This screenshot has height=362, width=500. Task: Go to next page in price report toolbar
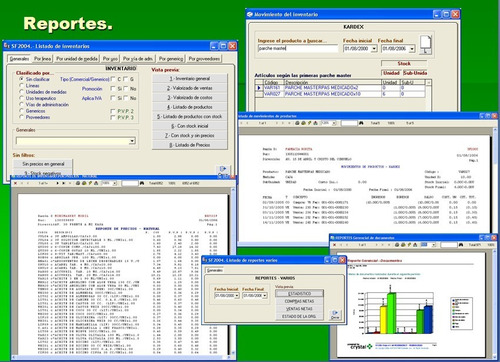(58, 183)
